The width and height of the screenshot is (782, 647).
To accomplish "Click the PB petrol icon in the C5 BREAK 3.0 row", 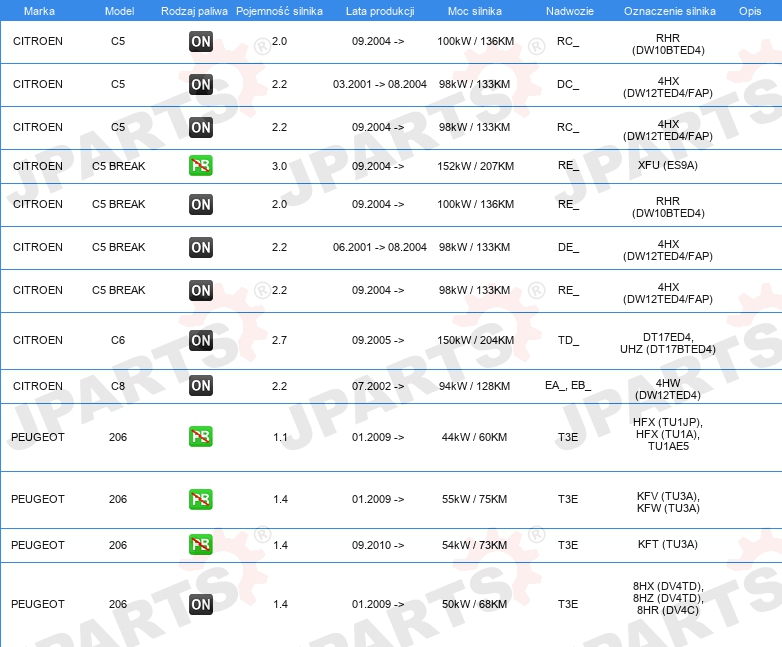I will click(201, 166).
